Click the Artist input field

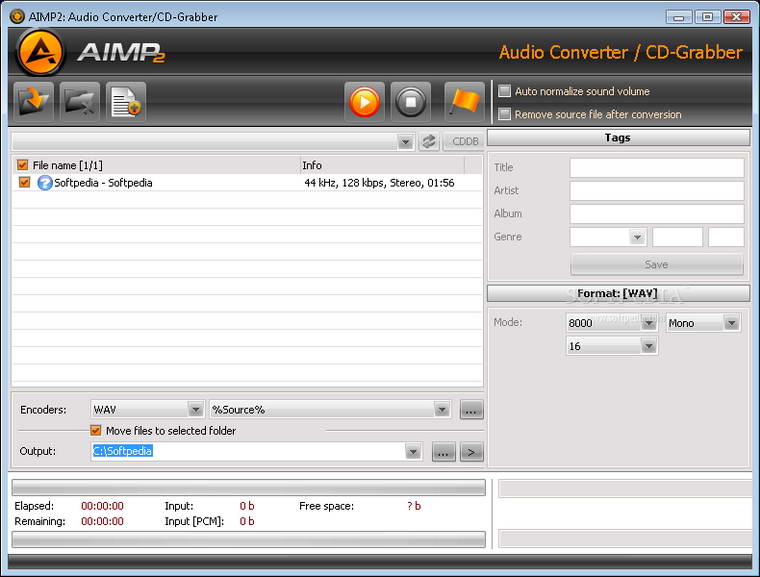[657, 191]
